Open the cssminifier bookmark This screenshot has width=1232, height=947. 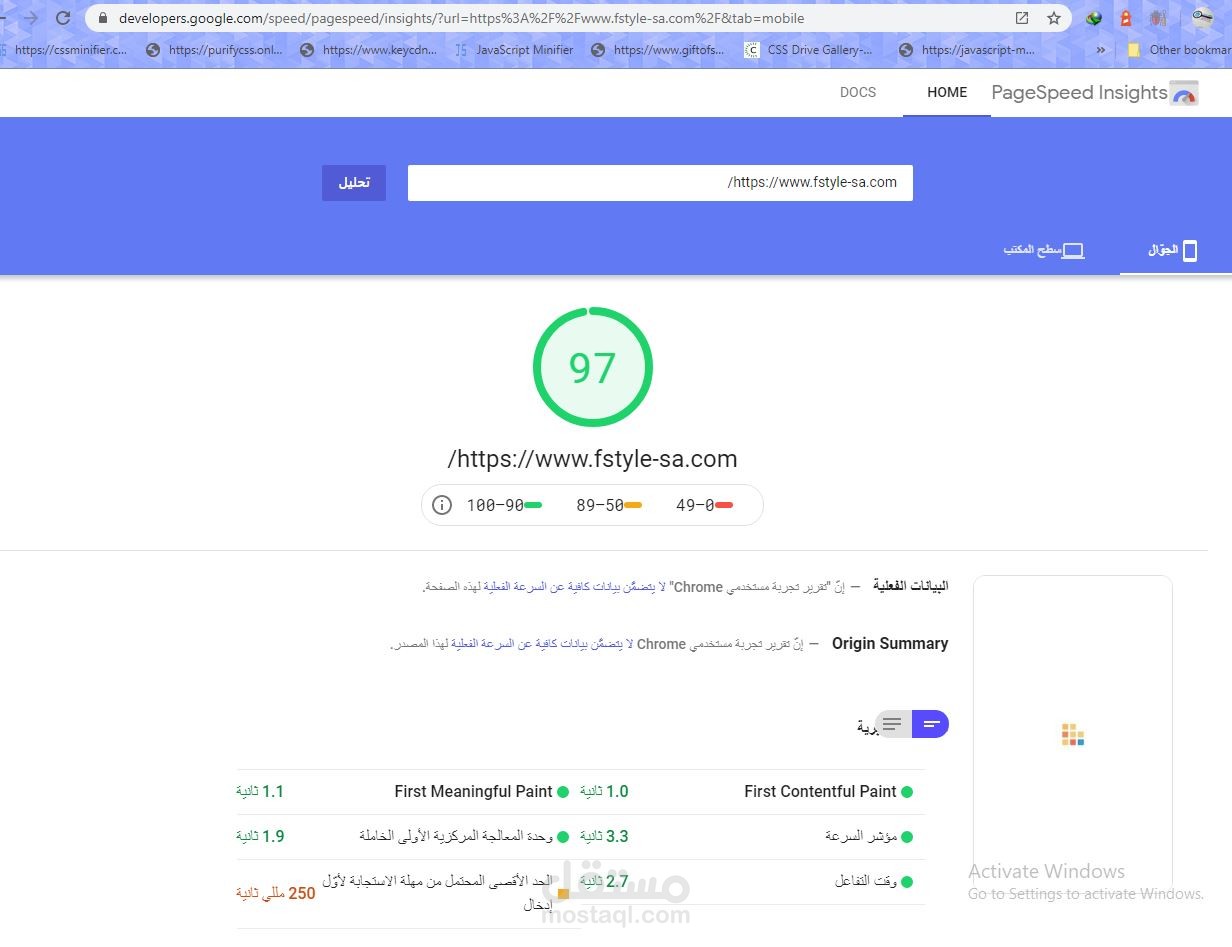(x=64, y=50)
